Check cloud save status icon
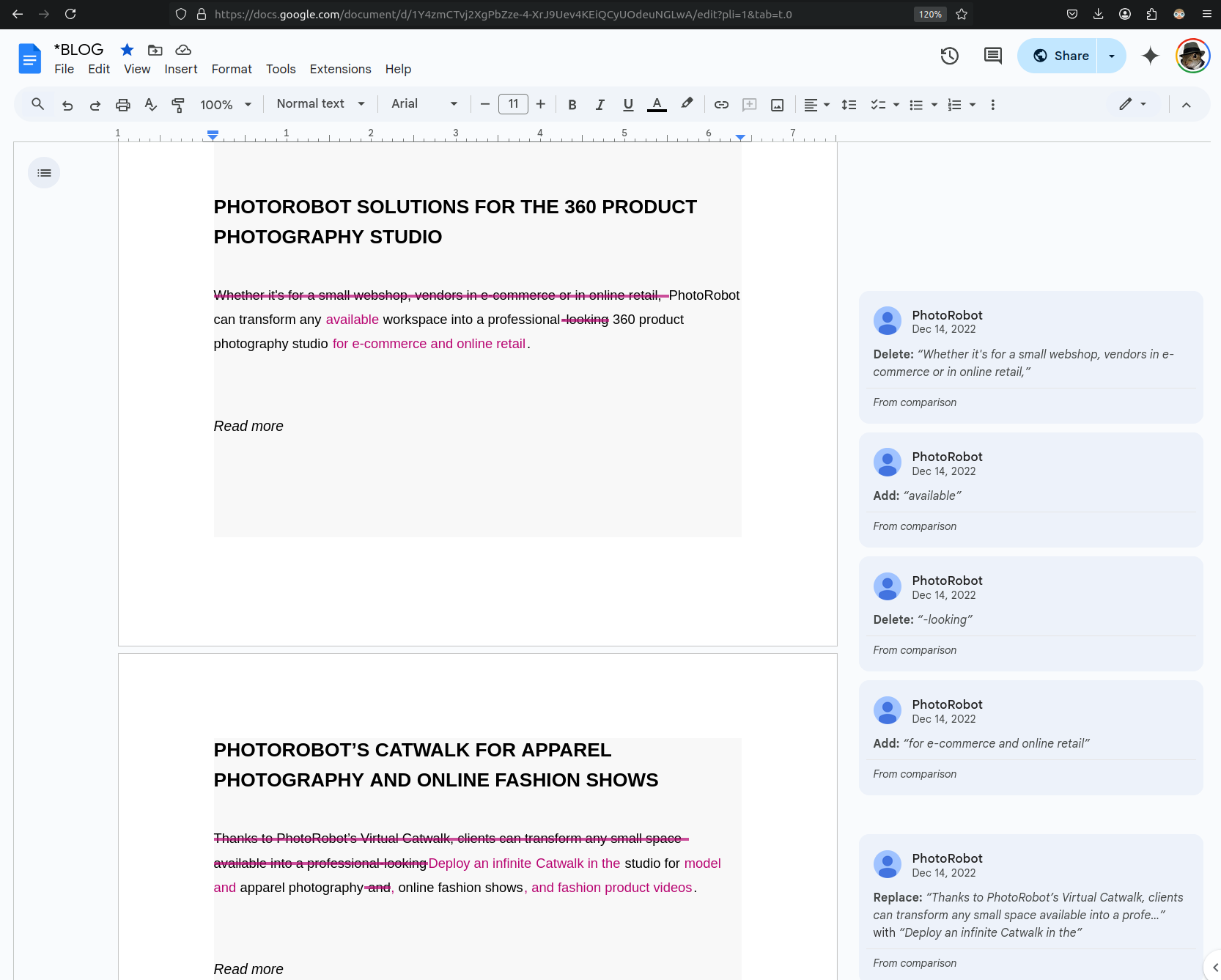The image size is (1221, 980). point(183,50)
